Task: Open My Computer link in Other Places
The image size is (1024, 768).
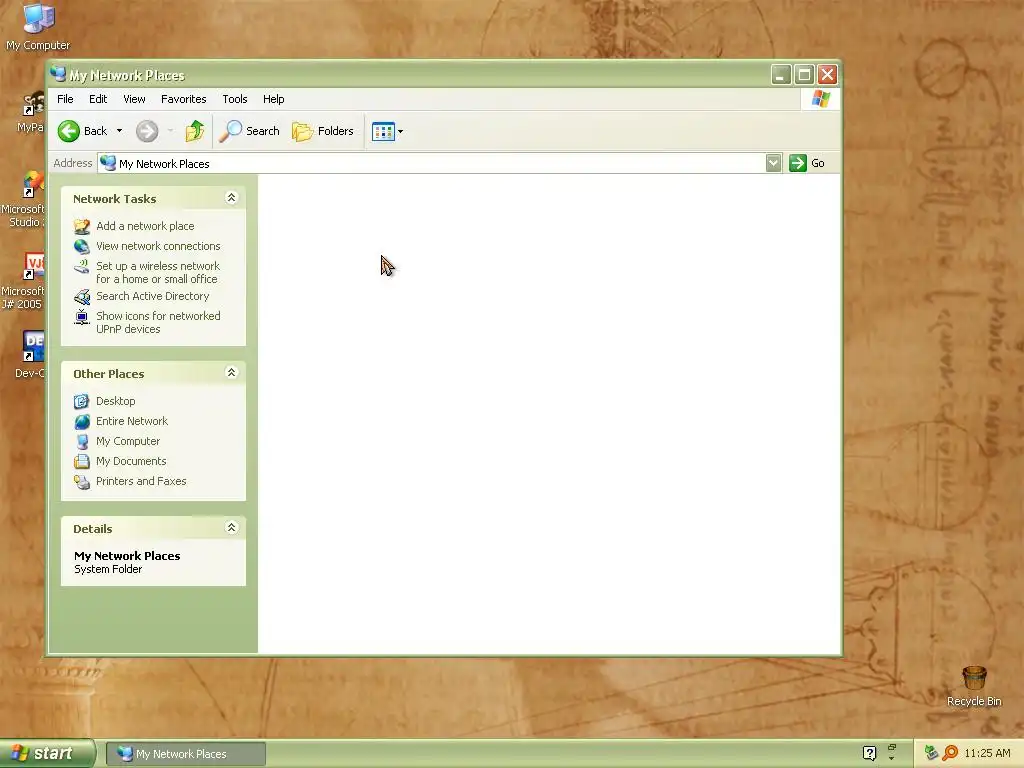Action: 128,441
